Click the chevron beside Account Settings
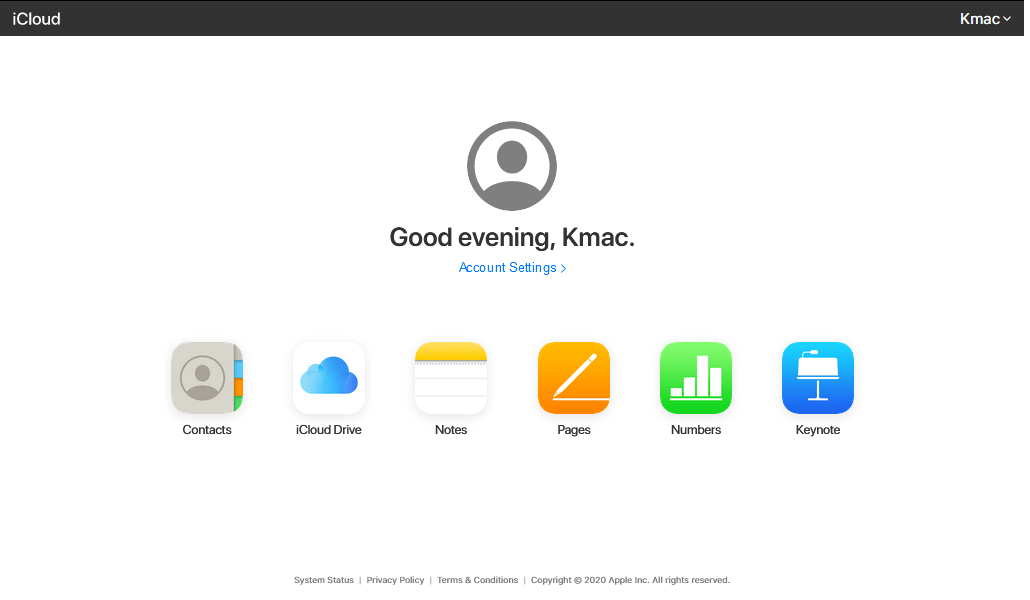 564,267
